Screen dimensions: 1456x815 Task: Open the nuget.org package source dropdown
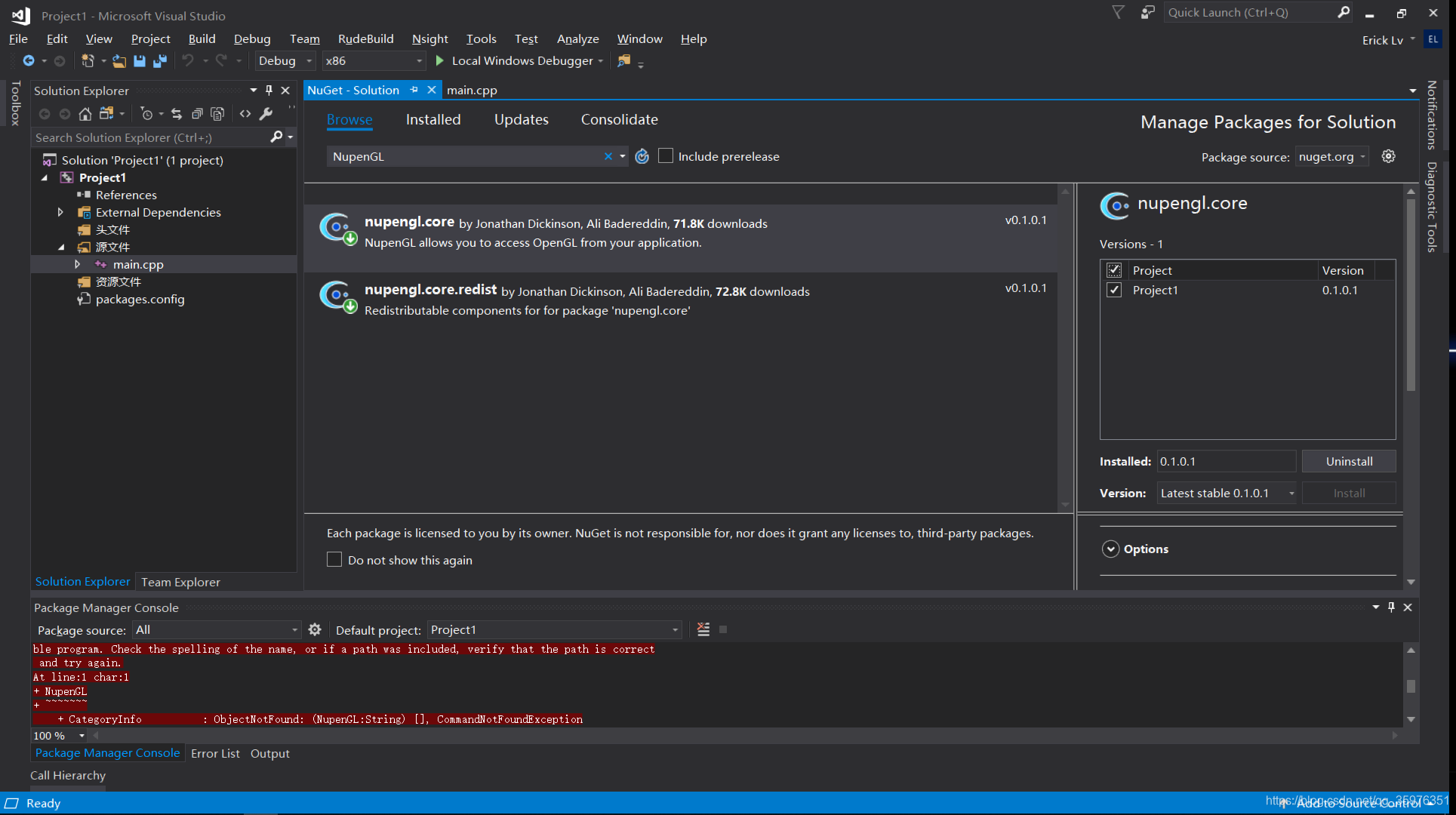[x=1331, y=157]
